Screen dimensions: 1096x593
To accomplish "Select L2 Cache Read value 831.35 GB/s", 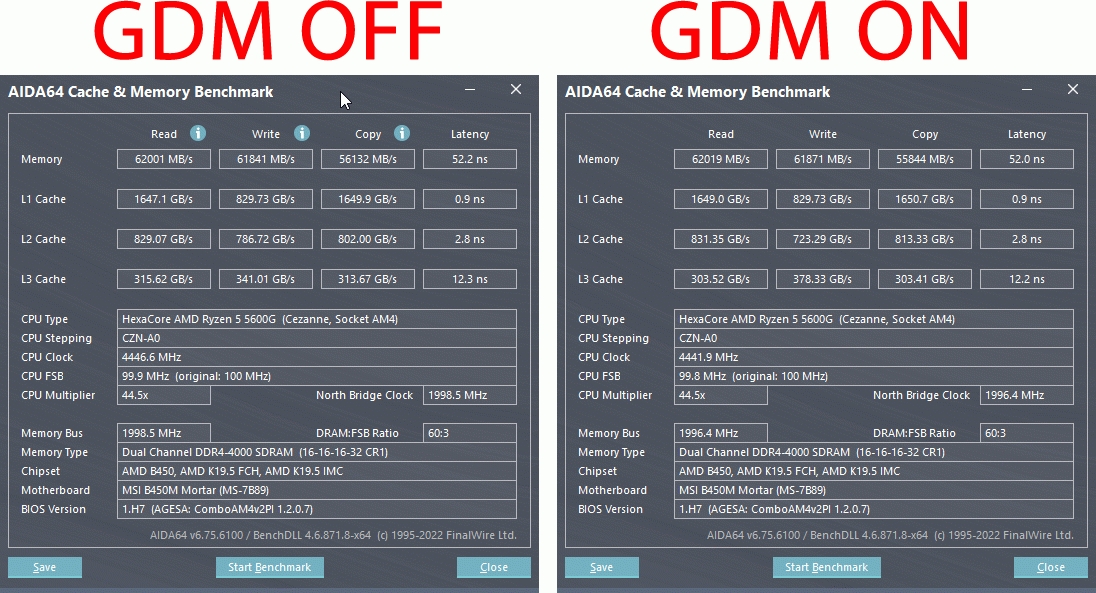I will click(721, 238).
